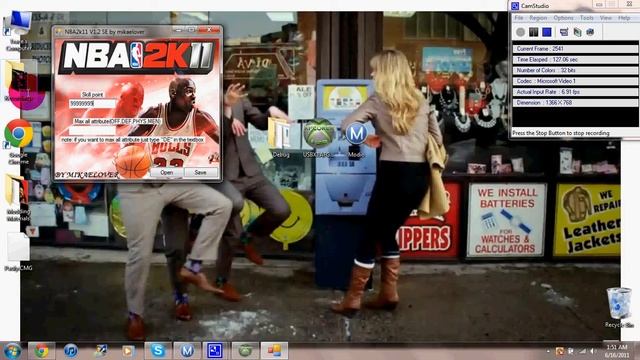Open CamStudio Tools menu

(x=587, y=18)
